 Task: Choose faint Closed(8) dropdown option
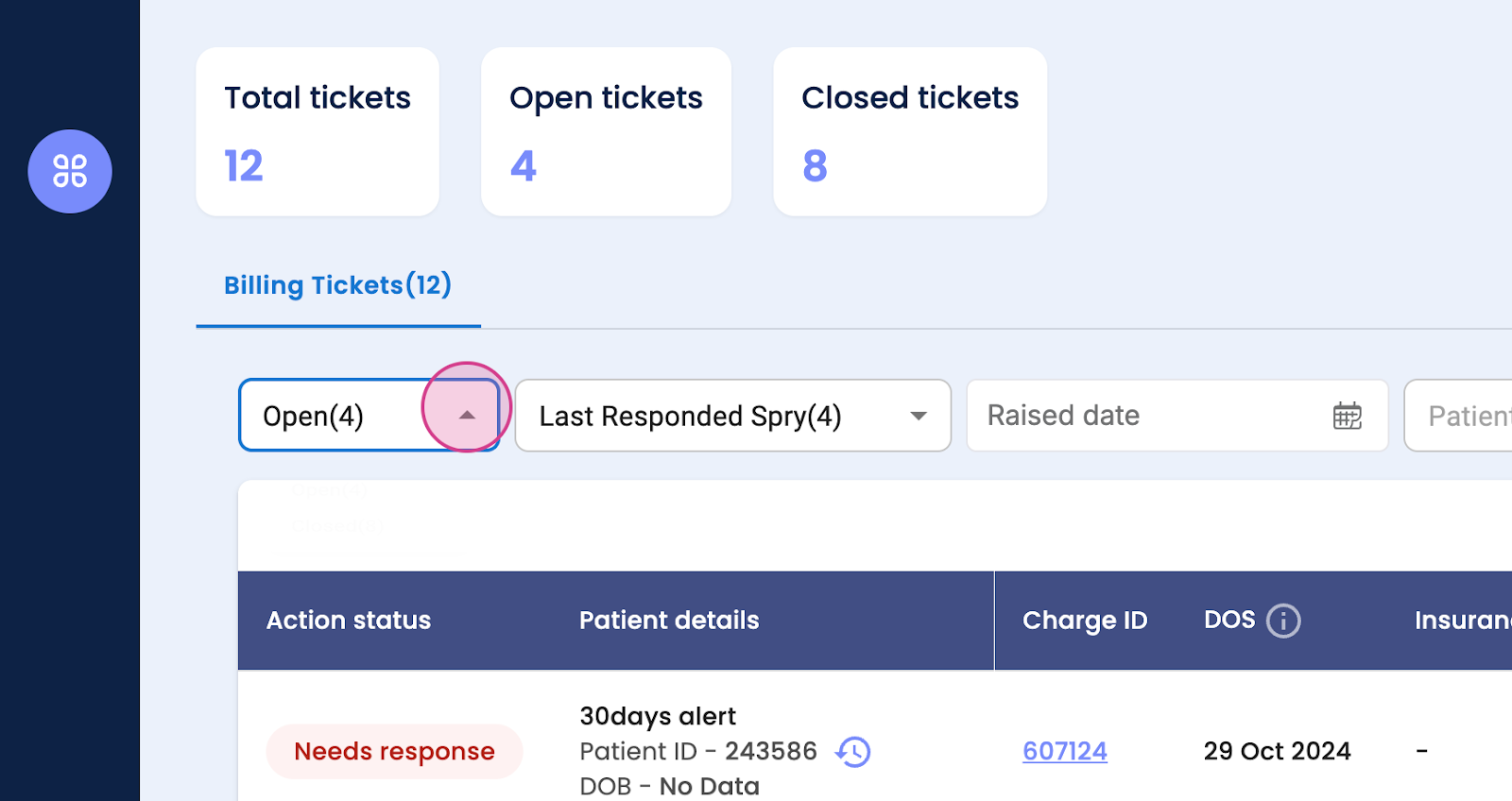(x=335, y=526)
